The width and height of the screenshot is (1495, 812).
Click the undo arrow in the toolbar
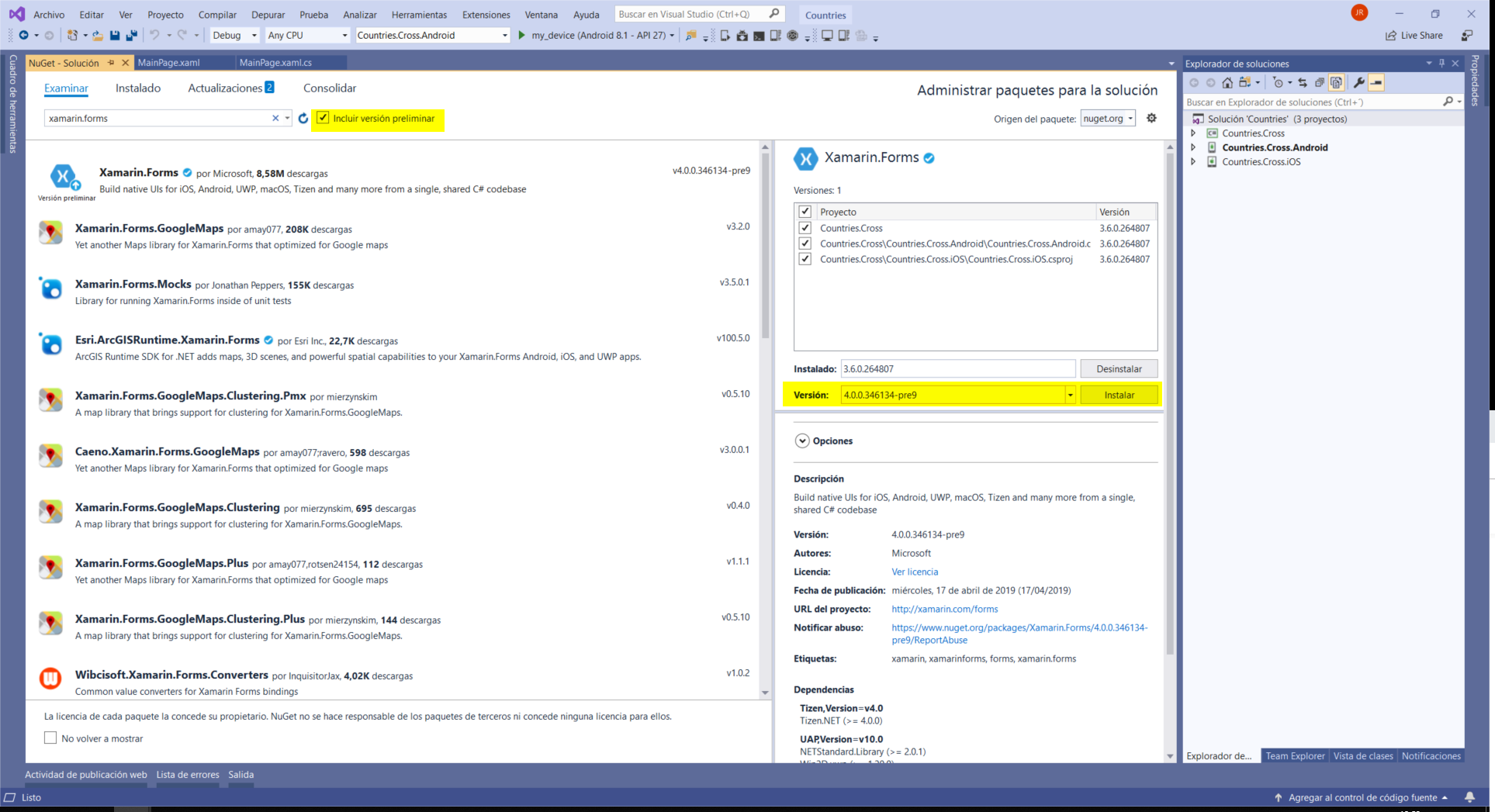154,35
